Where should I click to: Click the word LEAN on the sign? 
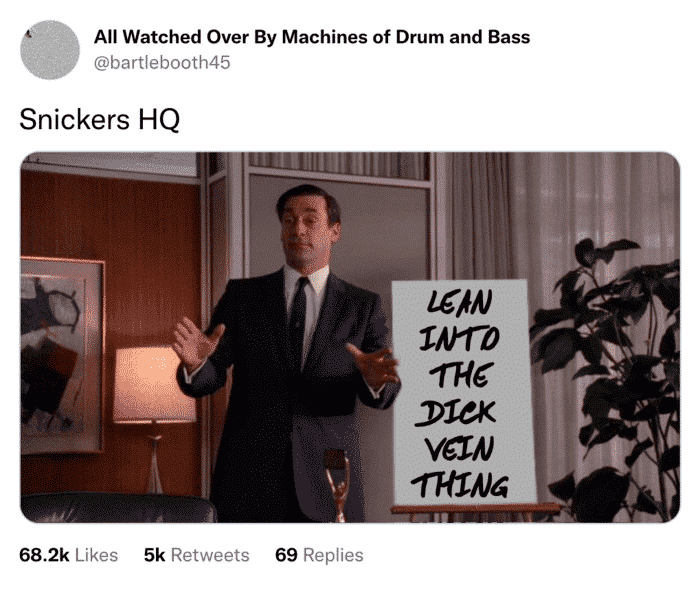(460, 302)
